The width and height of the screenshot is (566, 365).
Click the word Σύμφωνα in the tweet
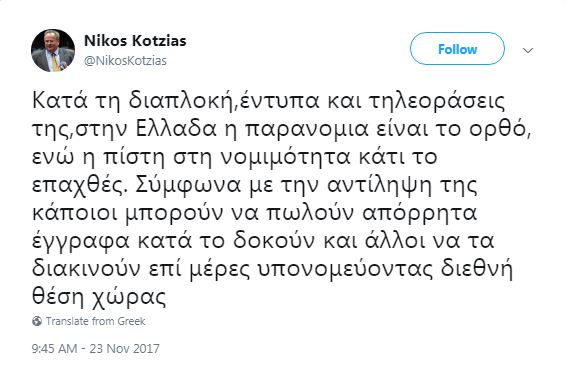tap(189, 185)
